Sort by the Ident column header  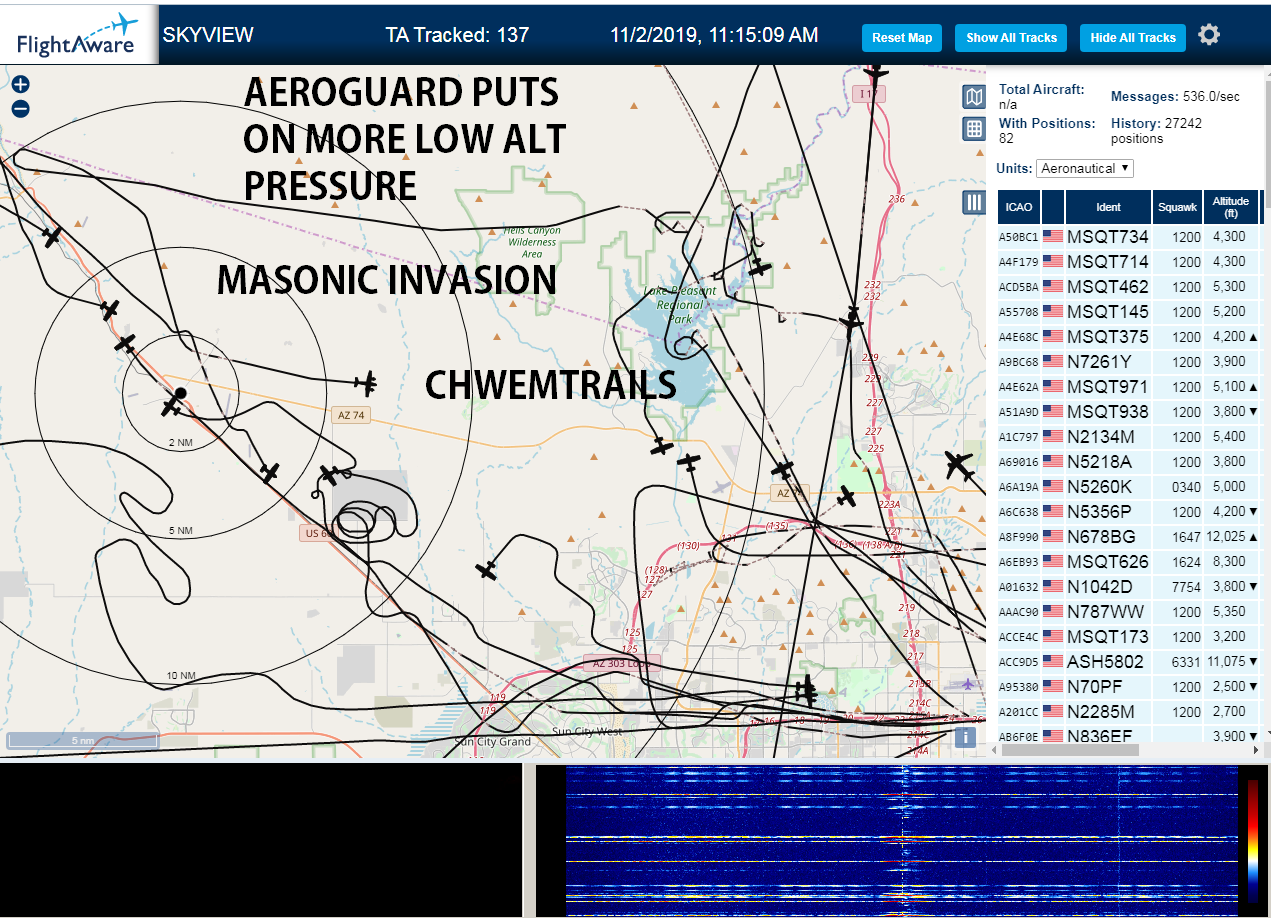(1108, 207)
